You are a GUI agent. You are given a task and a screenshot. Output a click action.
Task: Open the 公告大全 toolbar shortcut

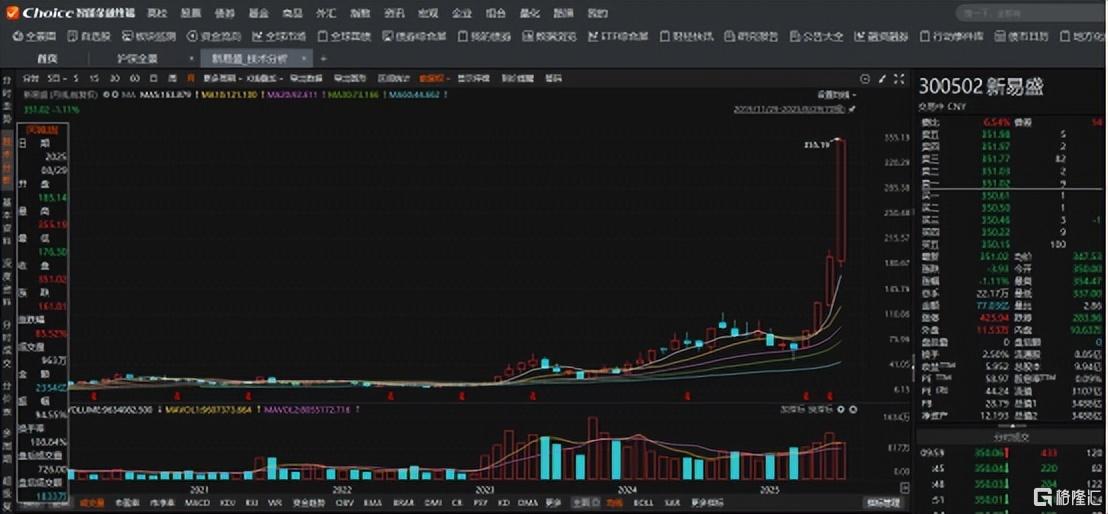(816, 36)
